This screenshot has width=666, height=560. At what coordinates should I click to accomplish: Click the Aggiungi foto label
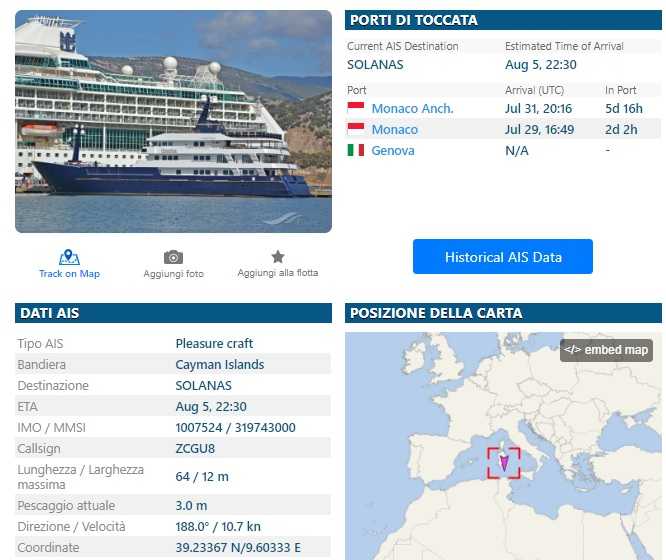[173, 274]
